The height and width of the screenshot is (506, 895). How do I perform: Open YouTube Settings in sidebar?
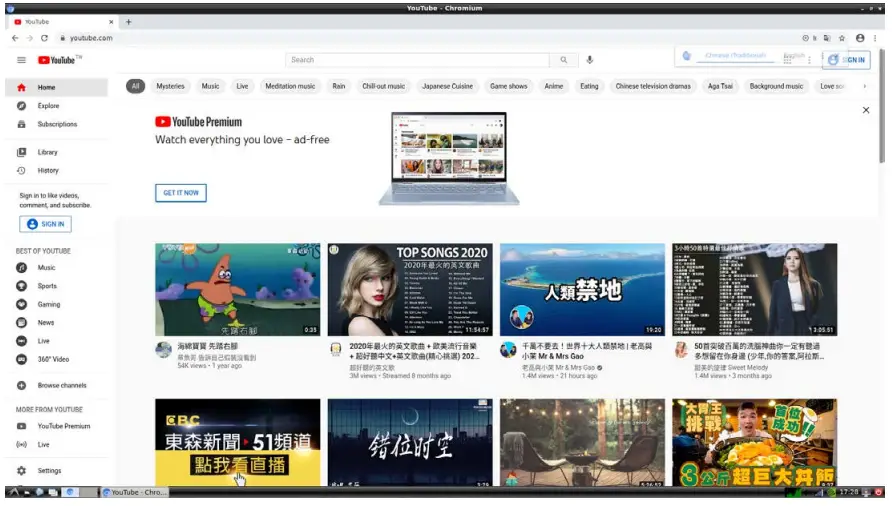tap(49, 470)
